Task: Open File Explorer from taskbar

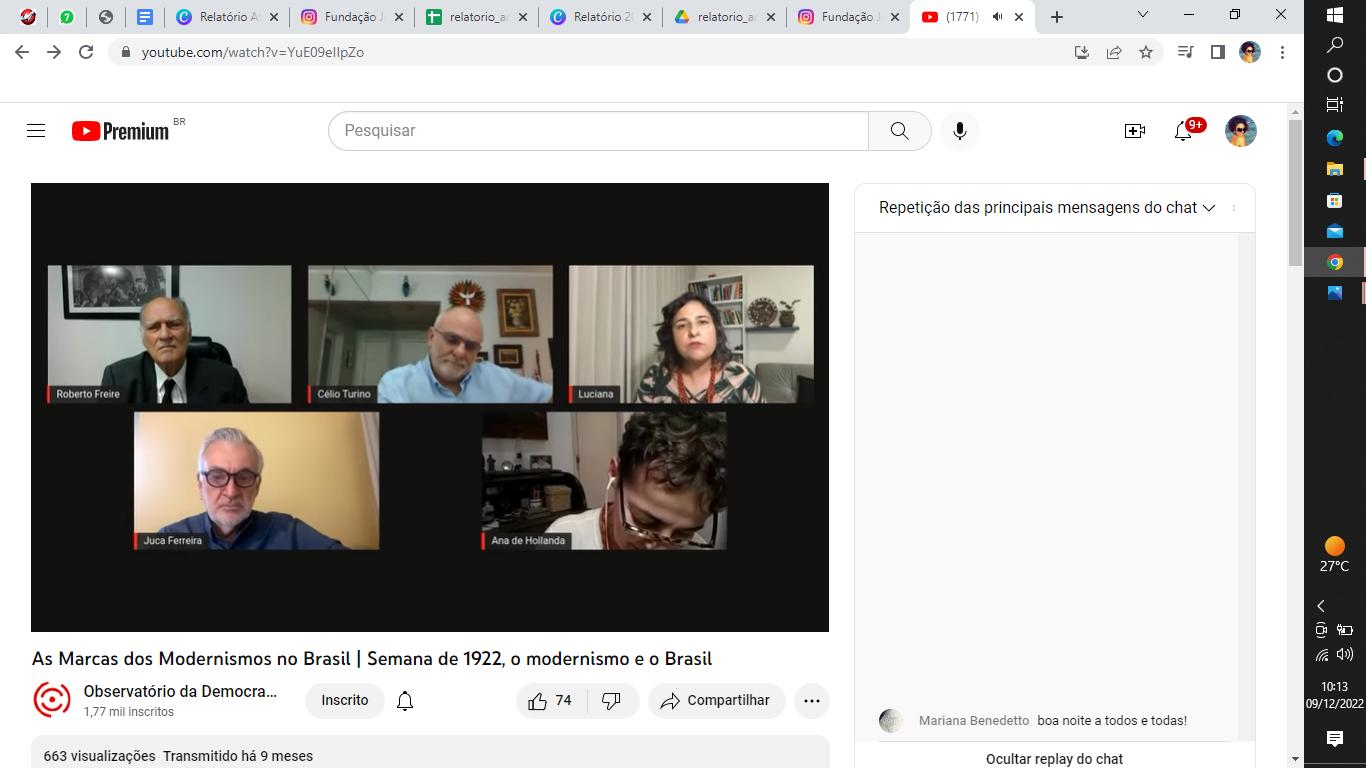Action: pos(1335,168)
